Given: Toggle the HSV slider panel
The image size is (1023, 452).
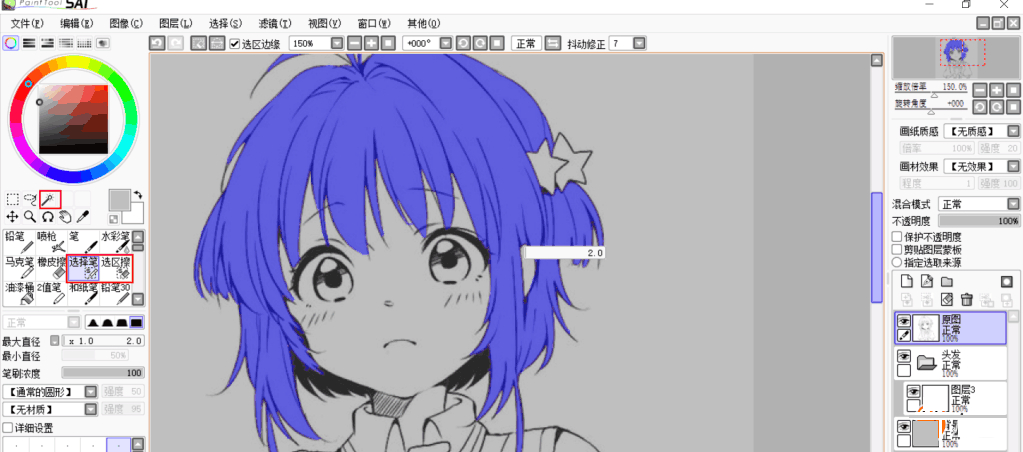Looking at the screenshot, I should point(47,43).
